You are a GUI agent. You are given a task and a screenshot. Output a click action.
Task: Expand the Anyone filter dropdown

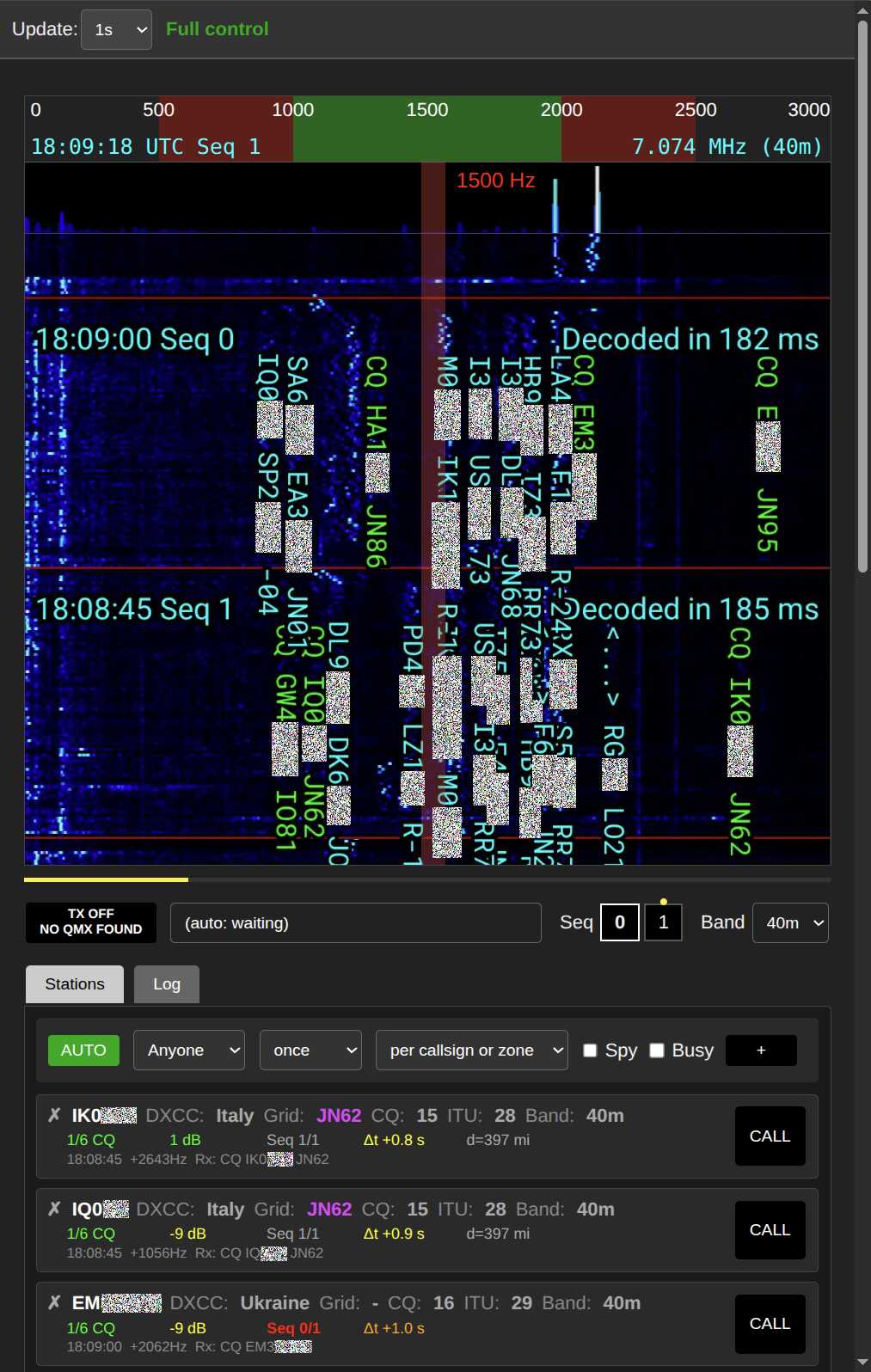(x=189, y=1050)
